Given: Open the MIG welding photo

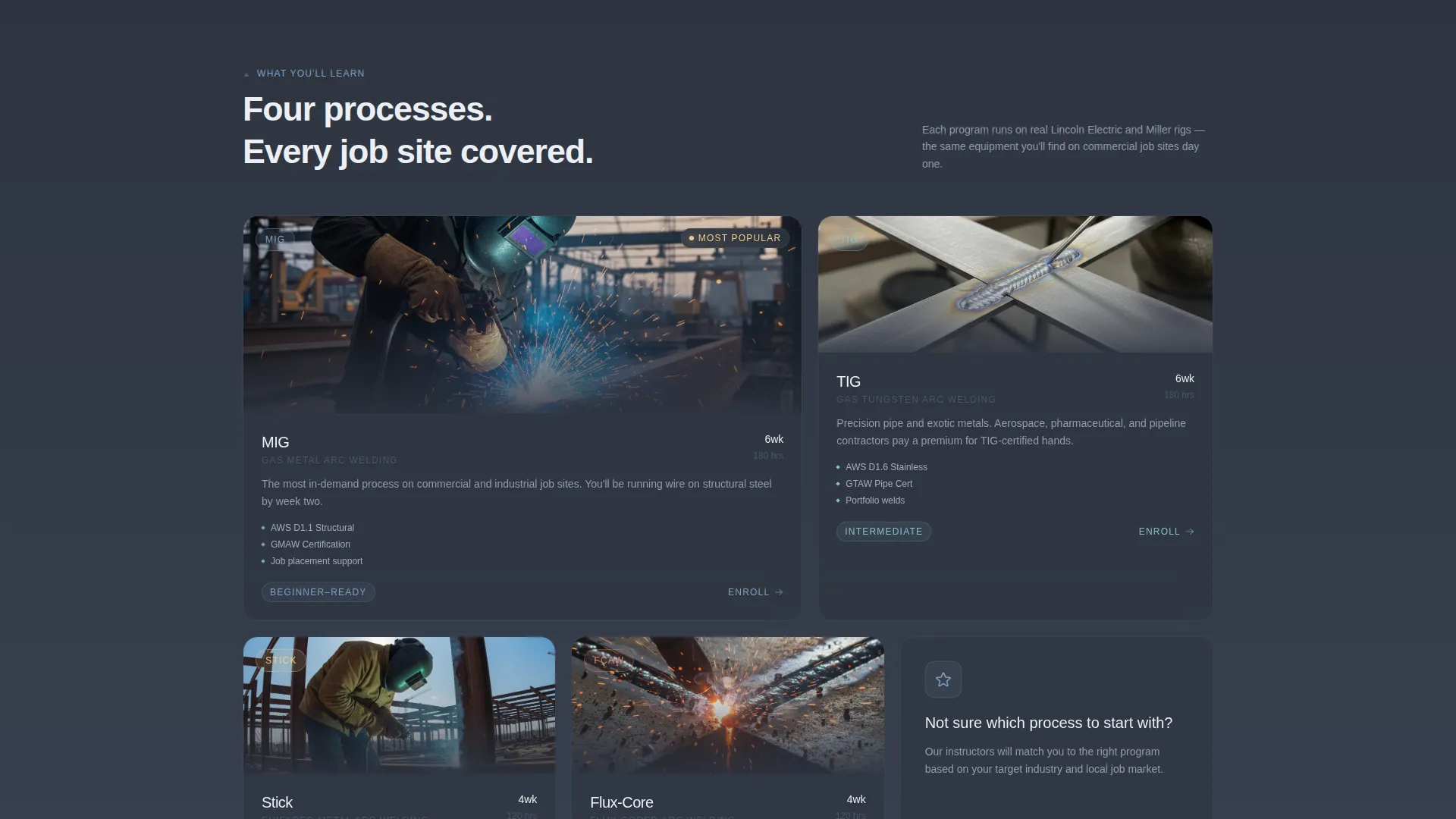Looking at the screenshot, I should (522, 315).
